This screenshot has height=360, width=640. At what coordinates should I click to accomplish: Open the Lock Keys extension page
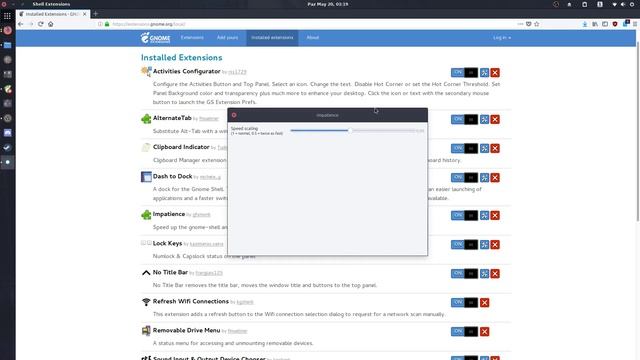tap(167, 243)
